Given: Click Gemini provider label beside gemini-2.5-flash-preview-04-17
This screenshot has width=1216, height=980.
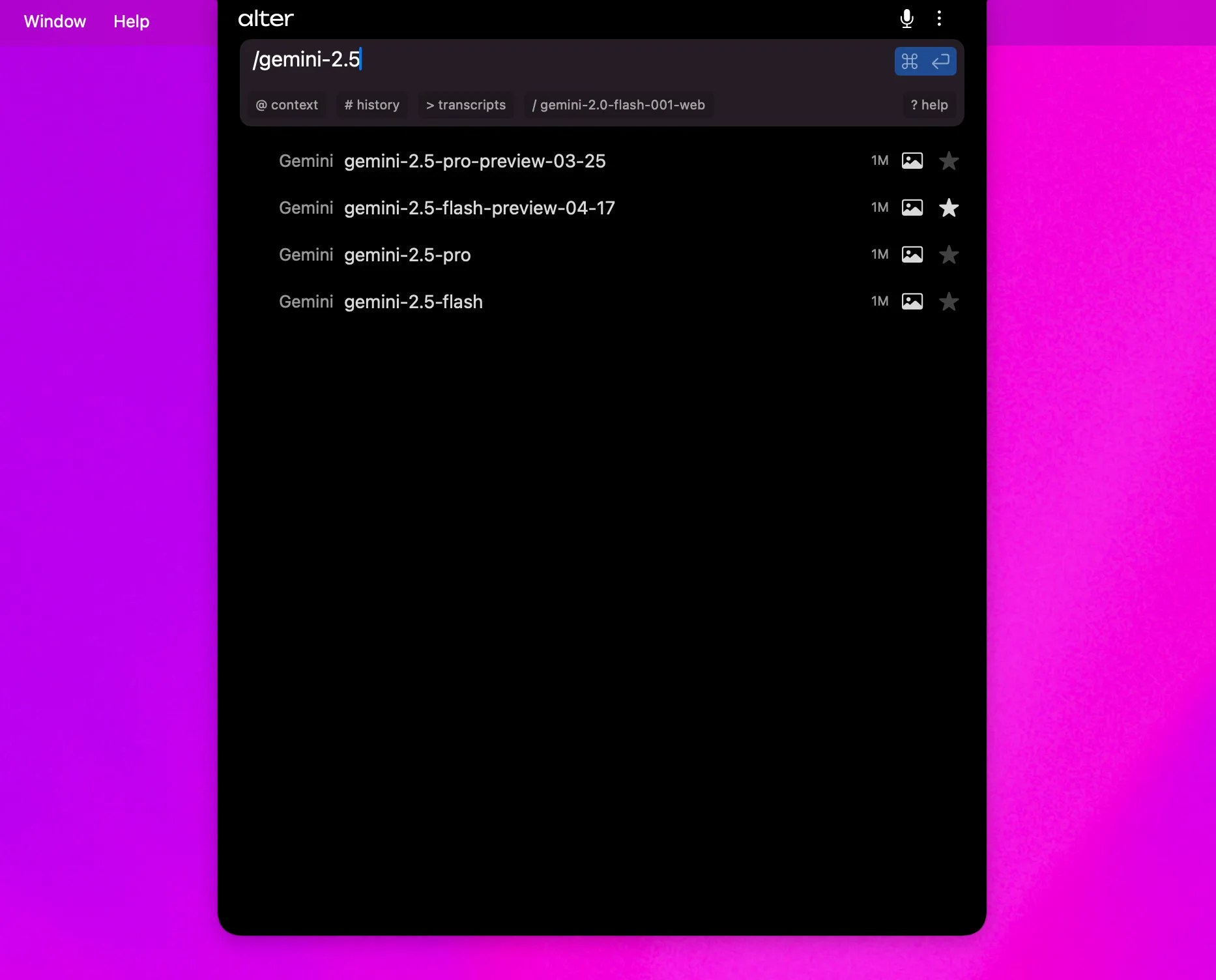Looking at the screenshot, I should click(x=306, y=208).
